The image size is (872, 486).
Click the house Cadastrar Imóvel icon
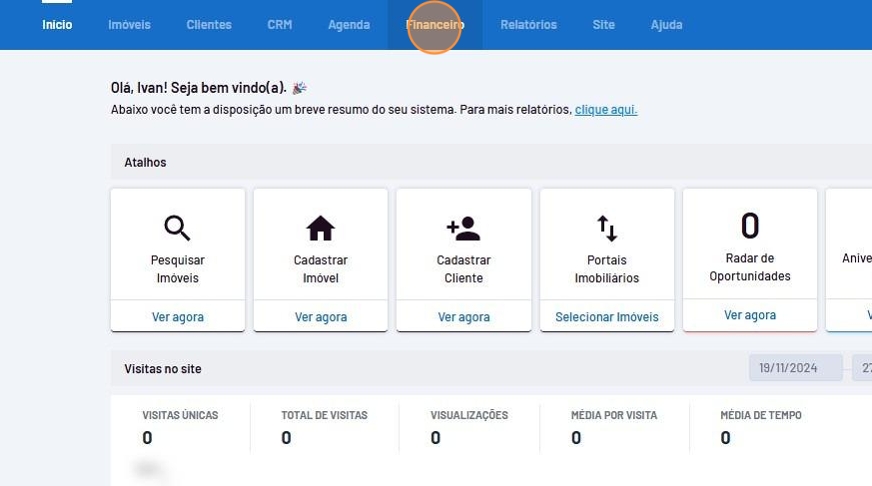[x=320, y=228]
